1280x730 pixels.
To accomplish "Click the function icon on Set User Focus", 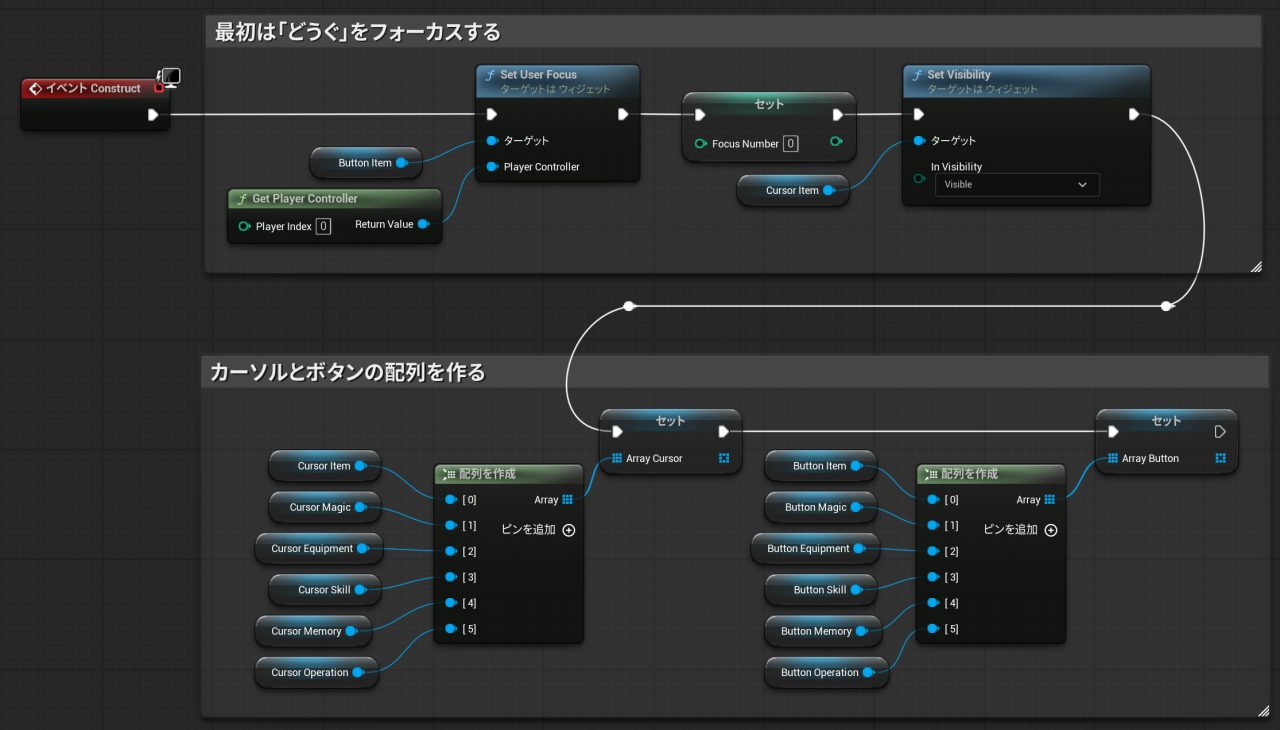I will (x=490, y=75).
